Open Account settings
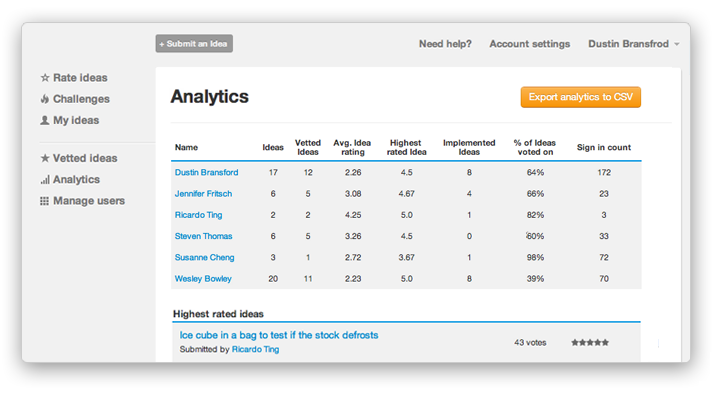714x418 pixels. [530, 44]
